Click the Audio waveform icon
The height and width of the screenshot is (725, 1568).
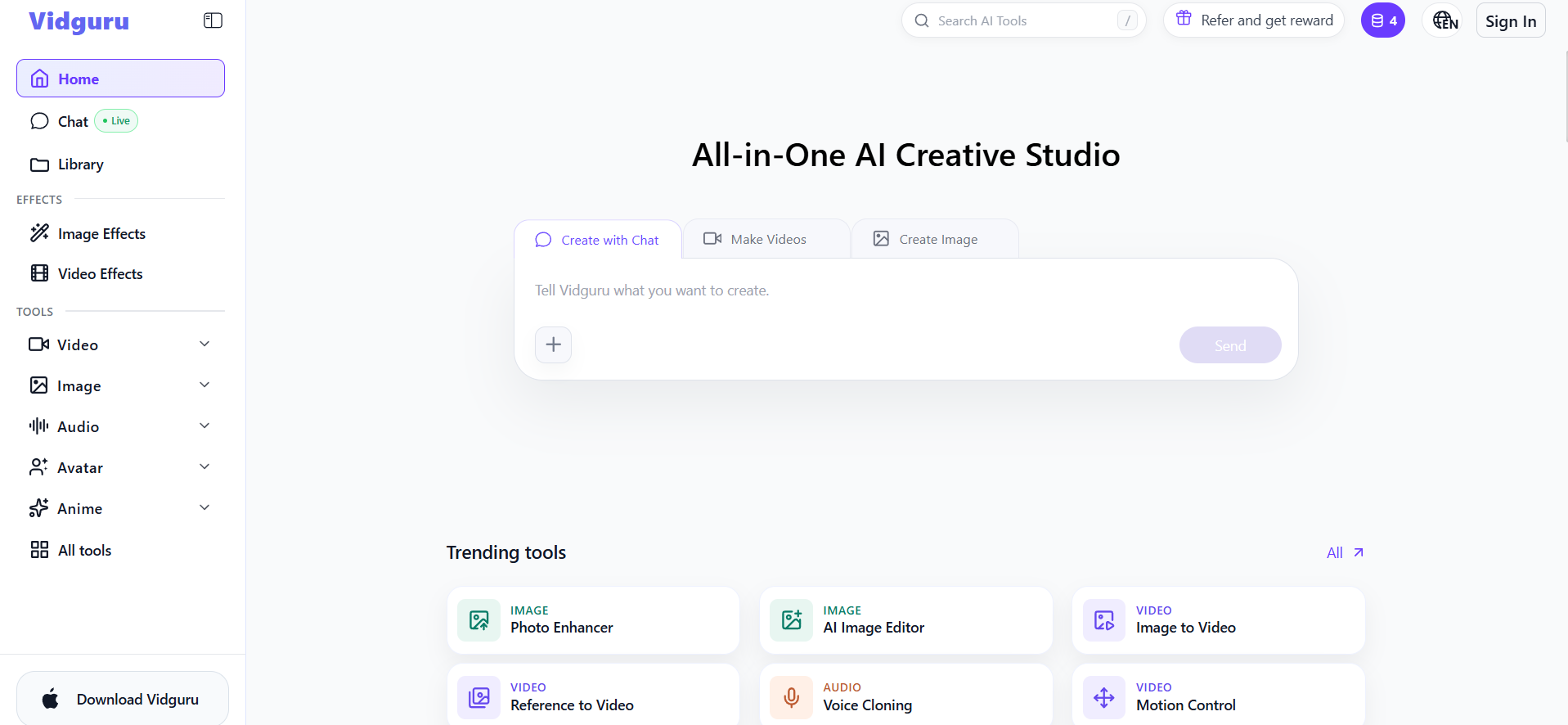point(38,426)
